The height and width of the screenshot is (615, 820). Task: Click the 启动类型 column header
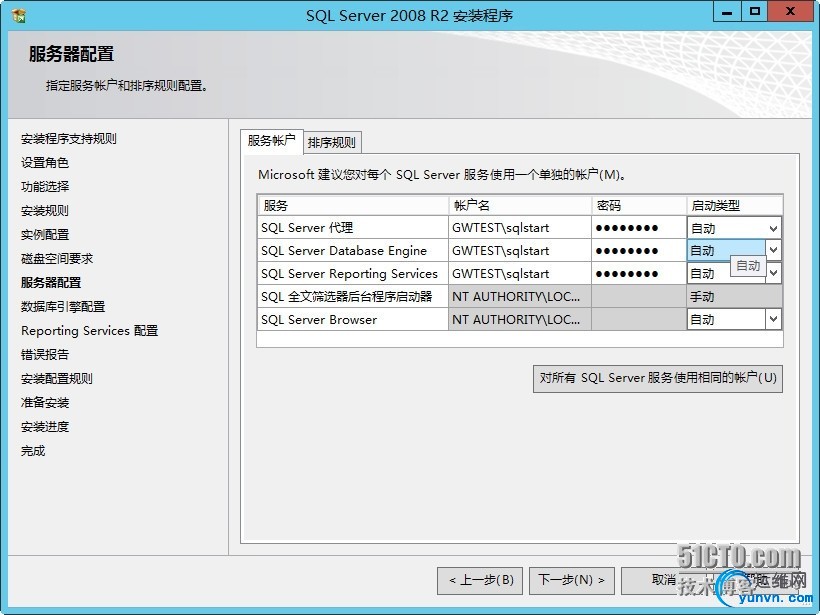point(734,205)
